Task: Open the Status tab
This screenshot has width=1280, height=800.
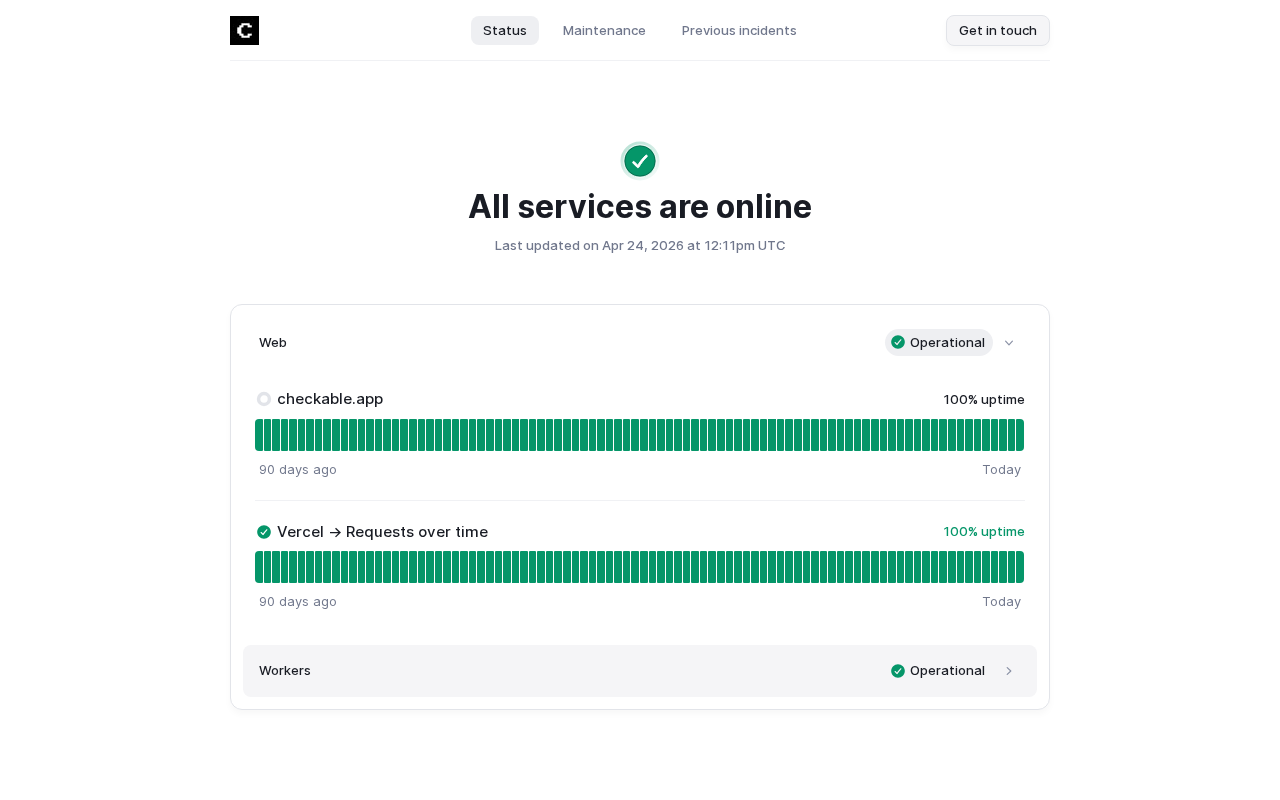Action: (505, 30)
